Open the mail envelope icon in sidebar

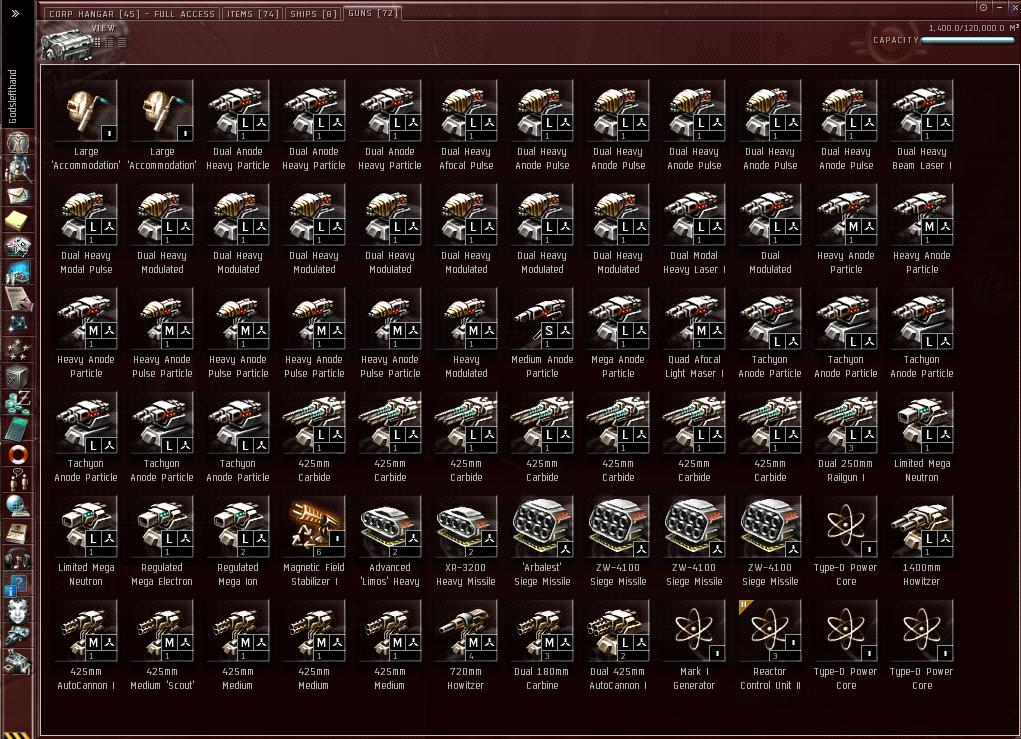[x=18, y=195]
